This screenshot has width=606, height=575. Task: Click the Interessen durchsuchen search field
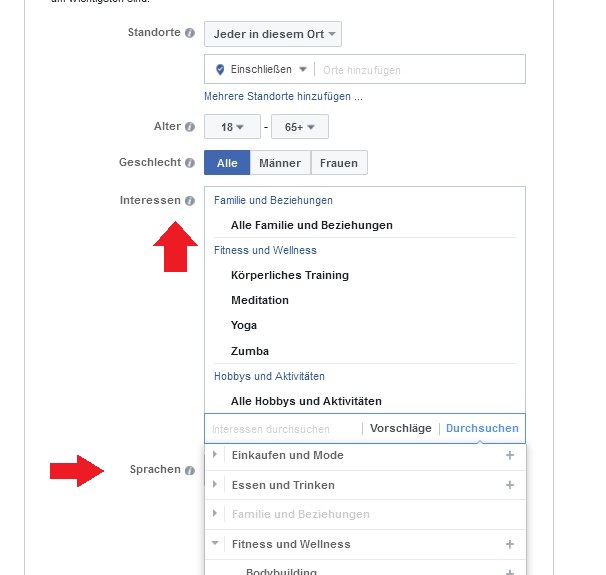coord(280,429)
